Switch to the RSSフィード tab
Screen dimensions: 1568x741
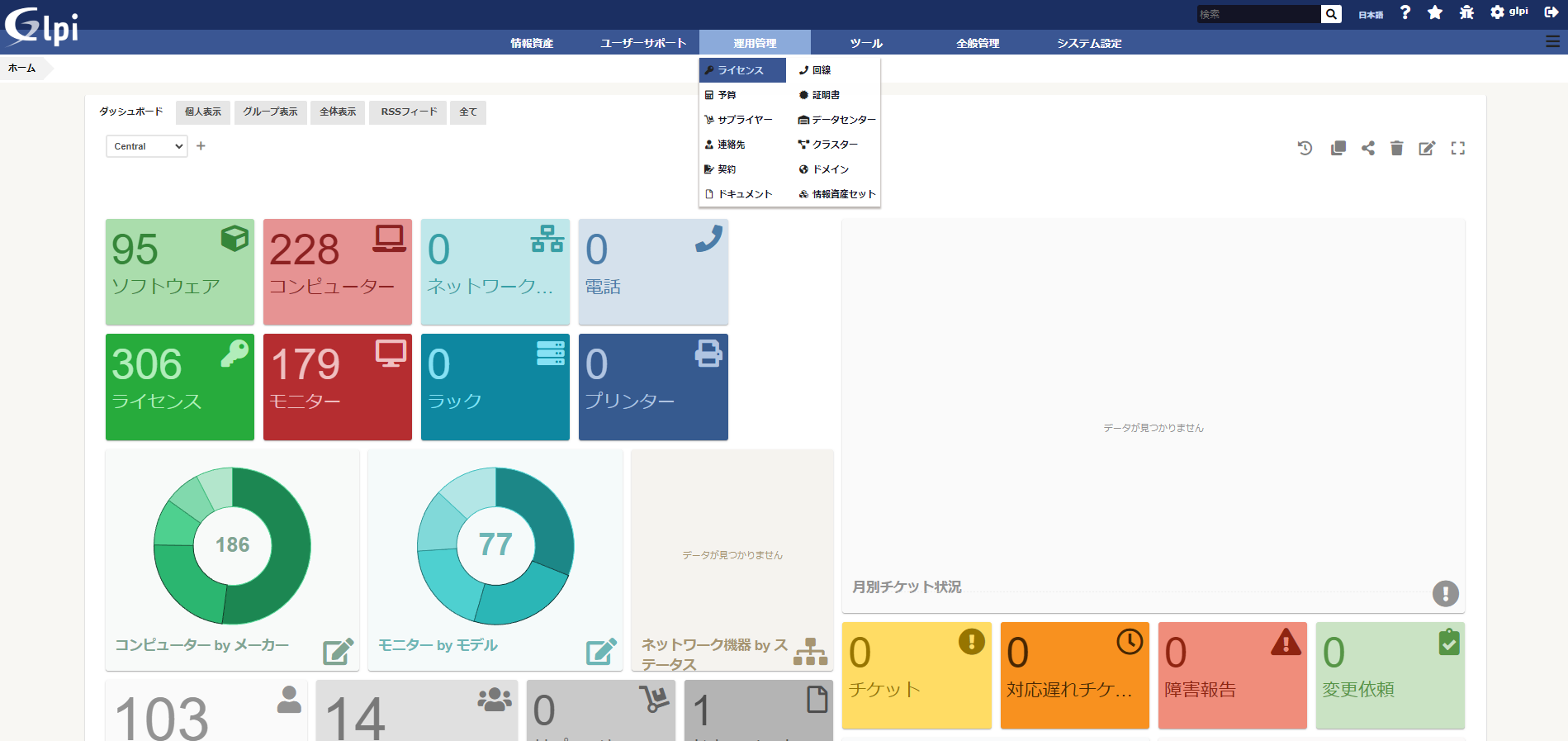click(x=409, y=112)
